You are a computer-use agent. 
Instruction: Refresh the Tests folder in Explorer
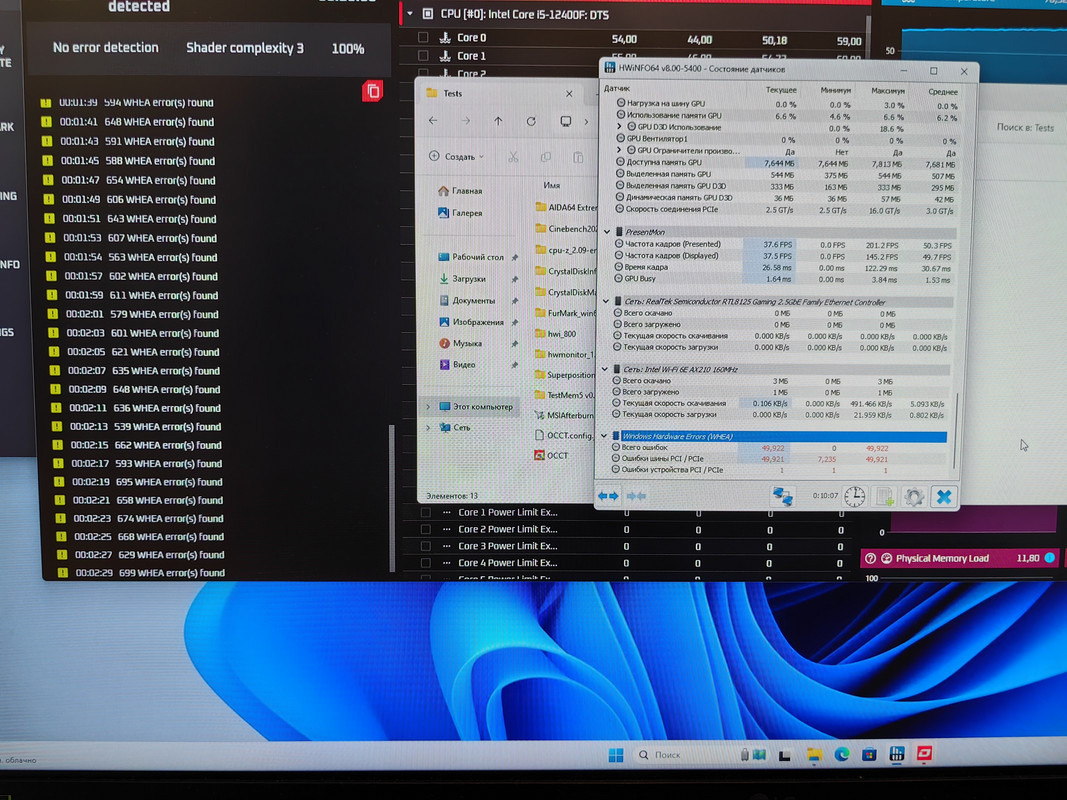[531, 121]
